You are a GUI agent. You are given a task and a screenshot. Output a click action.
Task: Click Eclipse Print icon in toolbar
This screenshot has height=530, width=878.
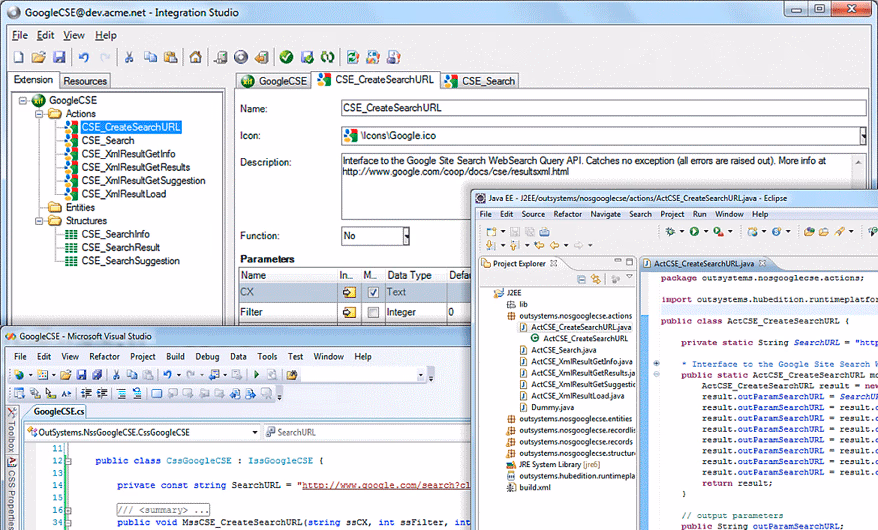544,231
